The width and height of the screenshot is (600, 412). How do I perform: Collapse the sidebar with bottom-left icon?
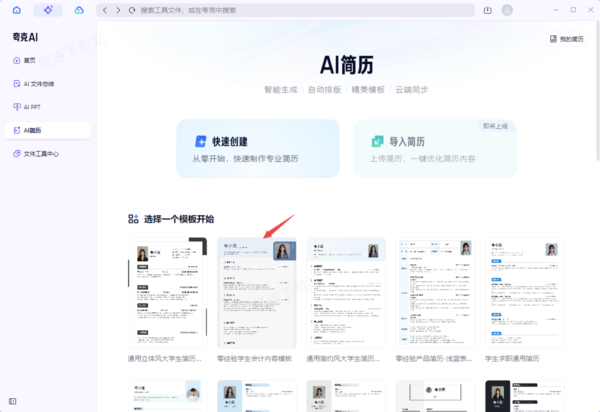click(x=13, y=401)
